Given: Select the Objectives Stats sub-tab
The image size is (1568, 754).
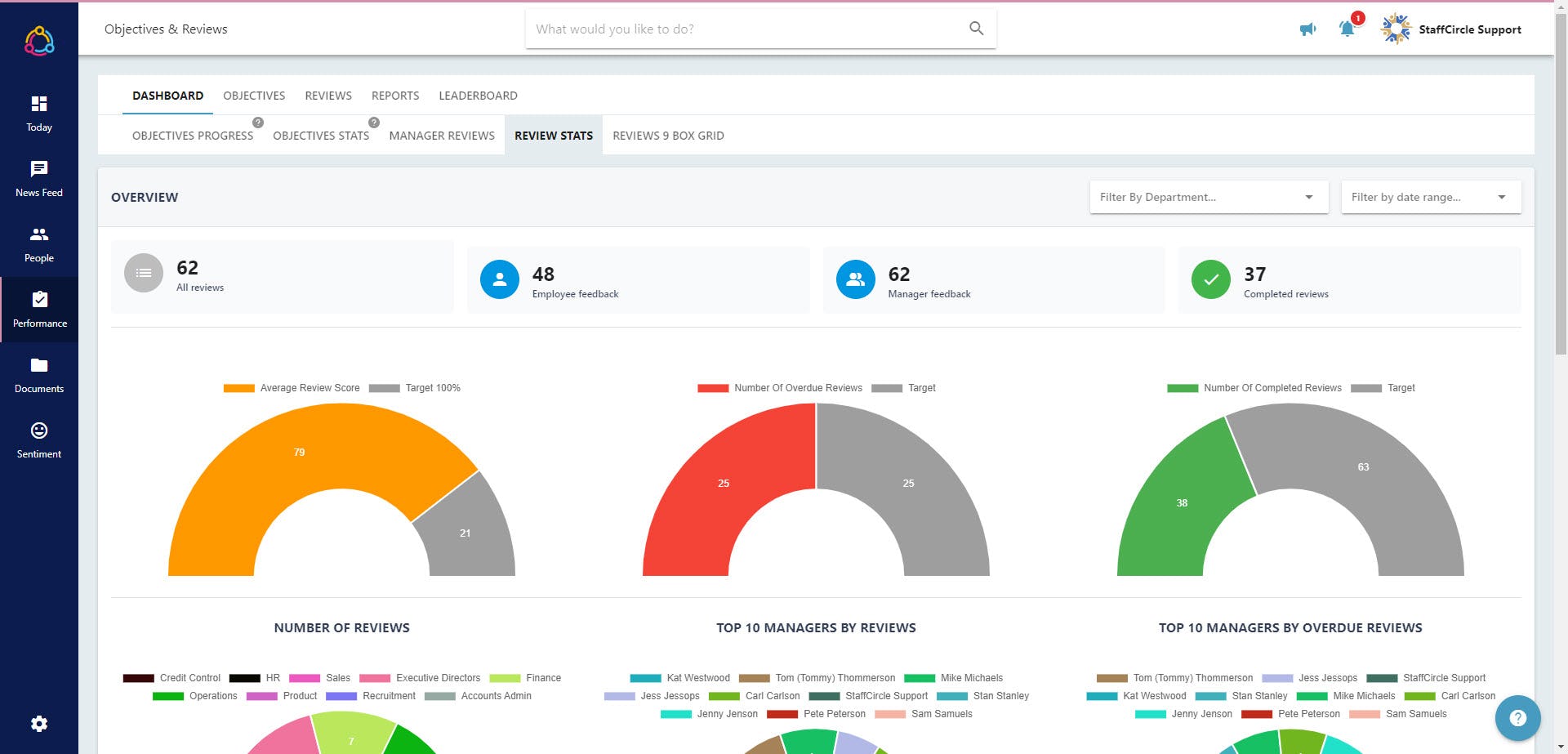Looking at the screenshot, I should pyautogui.click(x=321, y=136).
